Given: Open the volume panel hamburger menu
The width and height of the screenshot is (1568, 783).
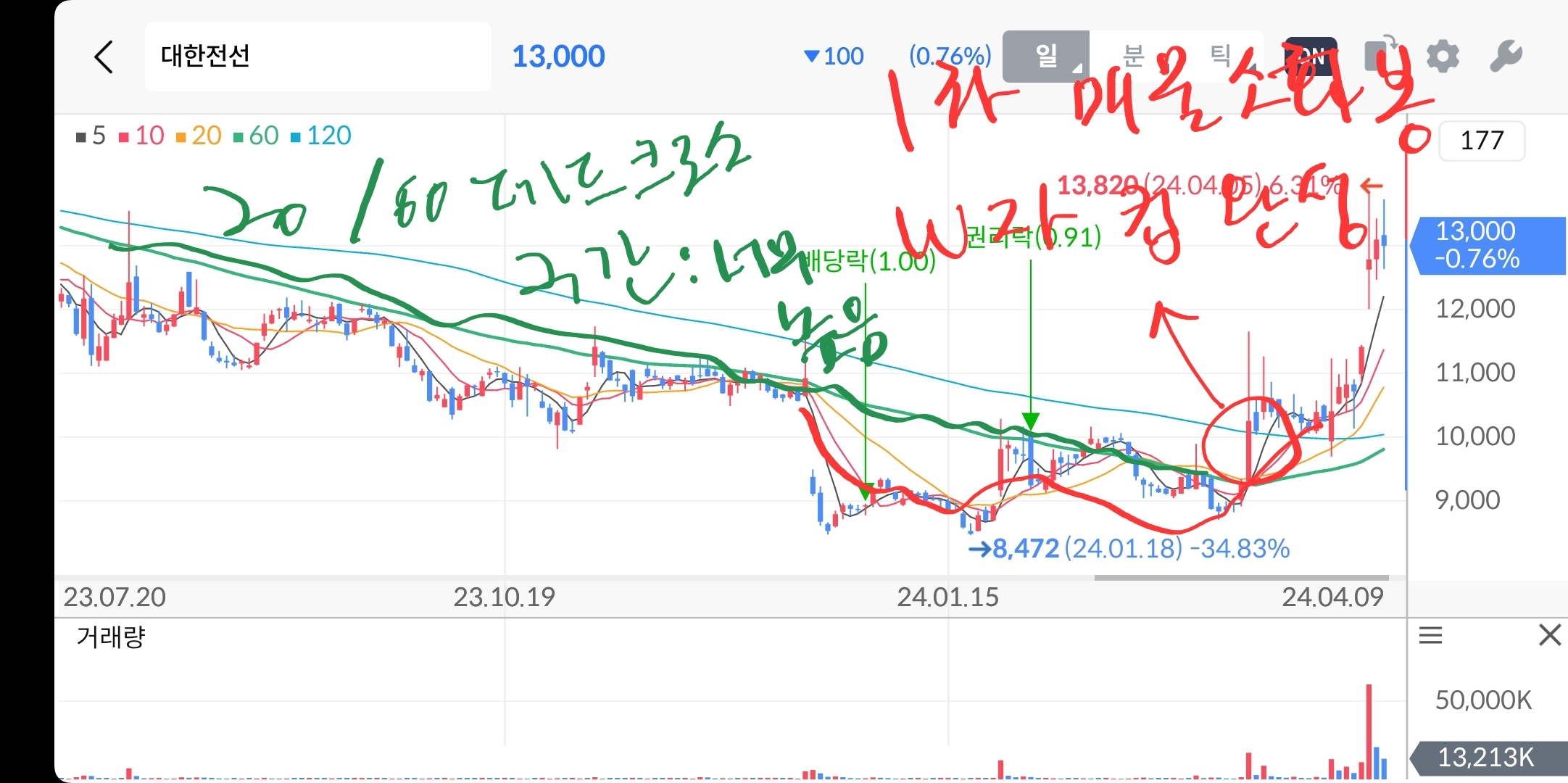Looking at the screenshot, I should click(x=1430, y=636).
